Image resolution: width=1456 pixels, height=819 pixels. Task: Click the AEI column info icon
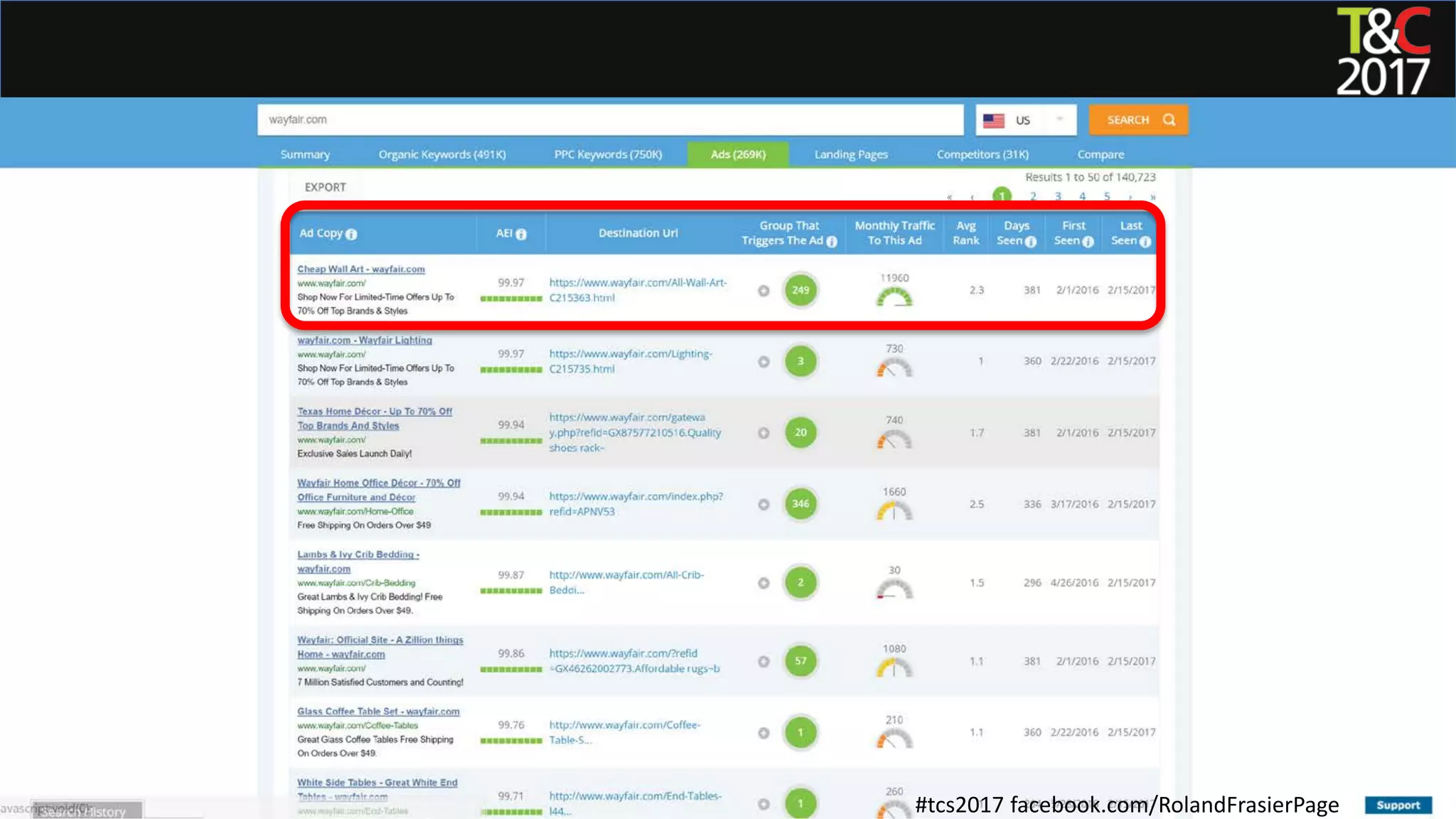coord(521,234)
